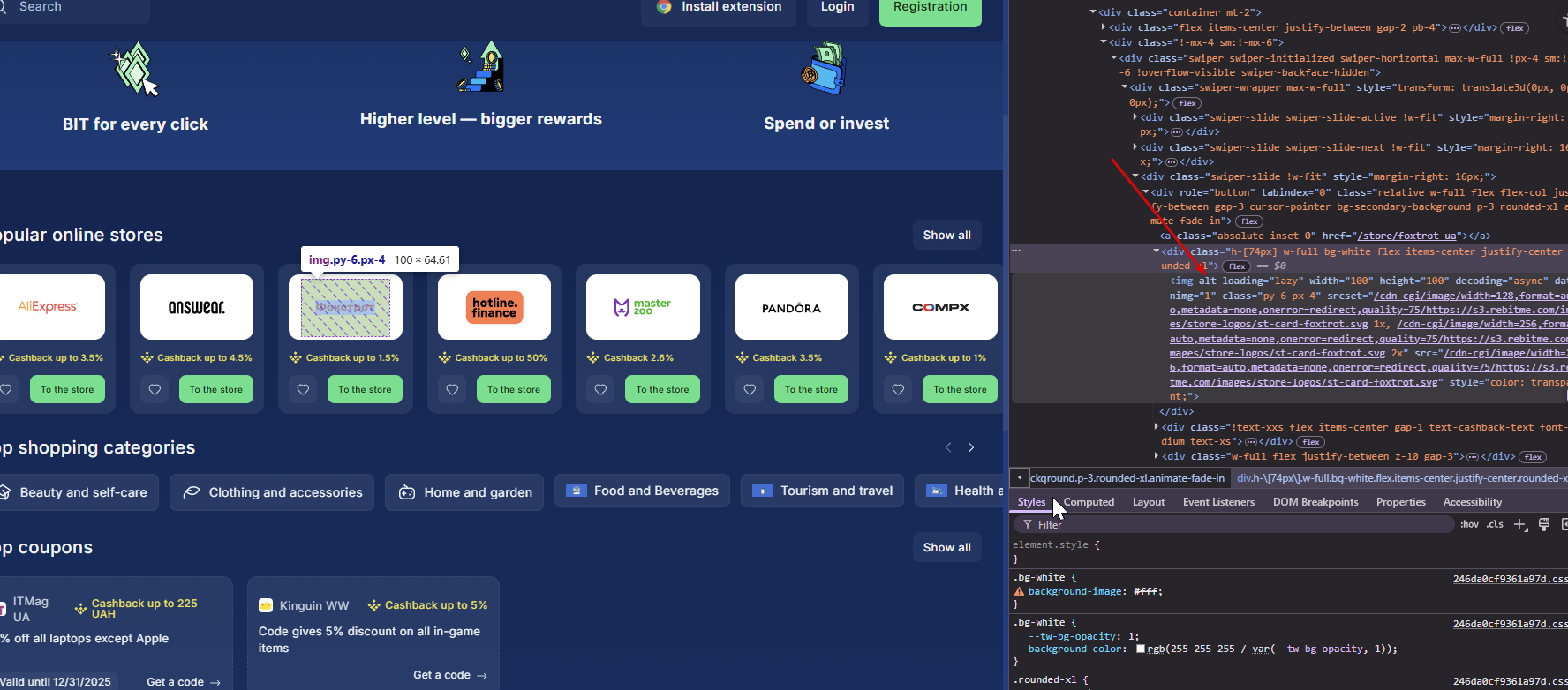
Task: Click the Tourism and travel category chip
Action: click(x=822, y=491)
